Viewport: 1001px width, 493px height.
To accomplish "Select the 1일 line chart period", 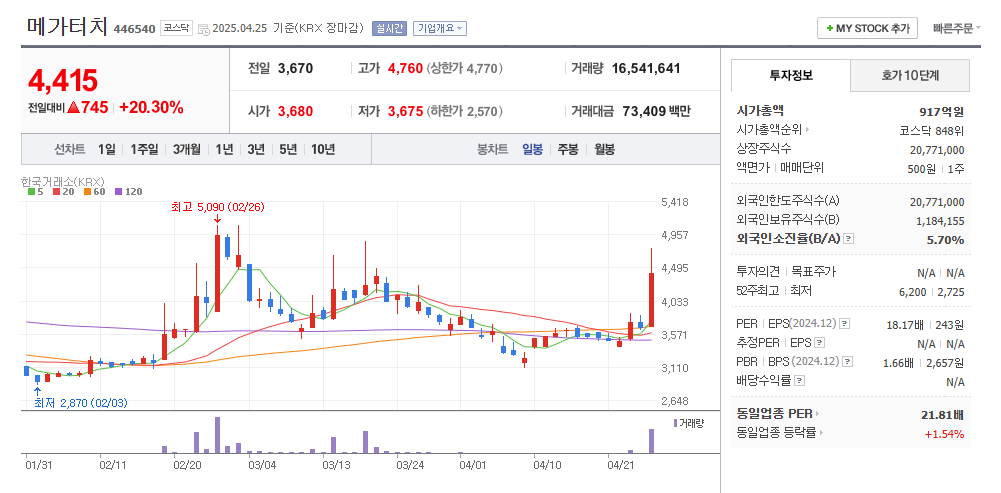I will pyautogui.click(x=107, y=149).
